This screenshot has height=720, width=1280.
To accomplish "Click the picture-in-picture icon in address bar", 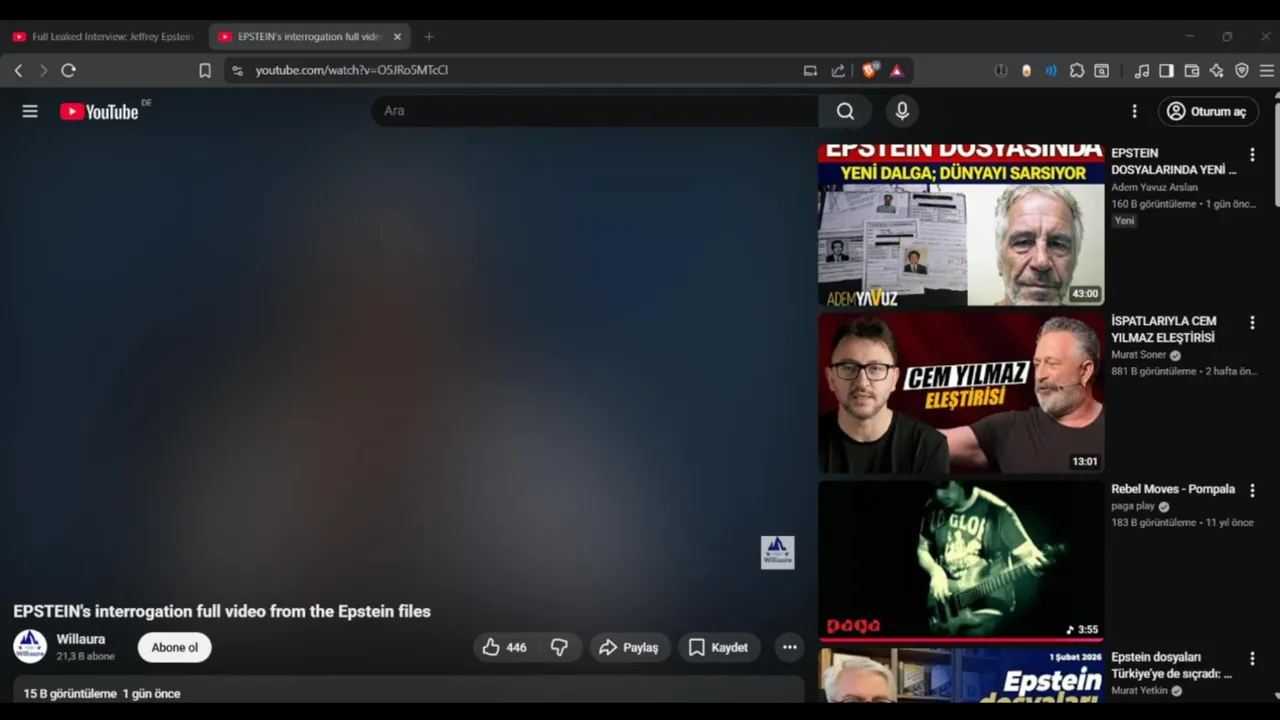I will pos(810,70).
